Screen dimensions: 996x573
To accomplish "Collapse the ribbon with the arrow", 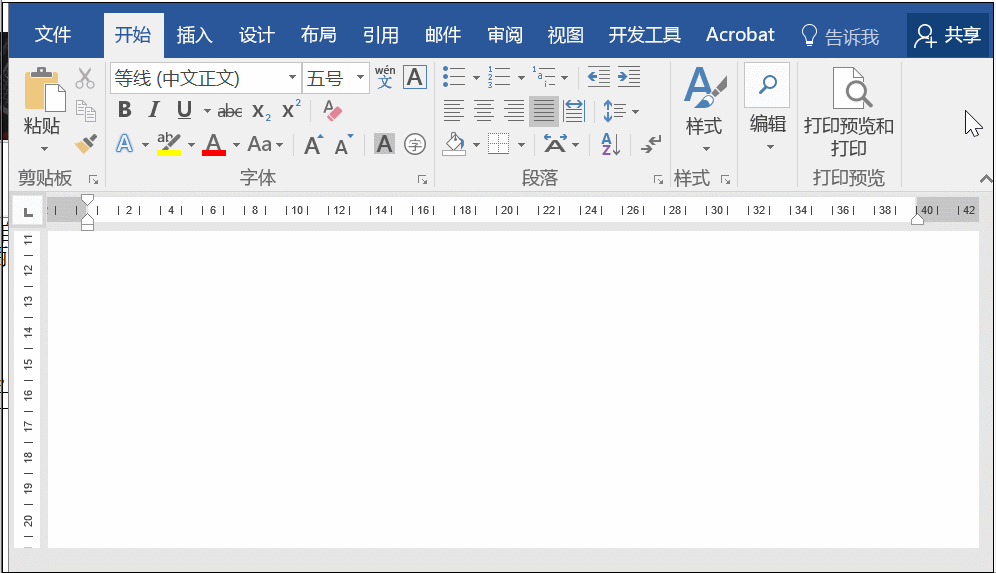I will (986, 179).
